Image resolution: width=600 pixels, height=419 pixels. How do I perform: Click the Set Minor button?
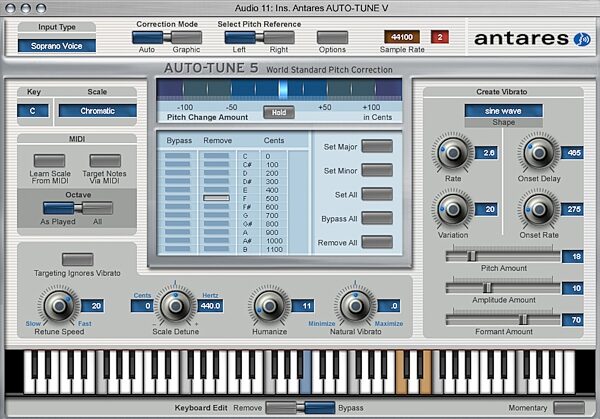377,170
